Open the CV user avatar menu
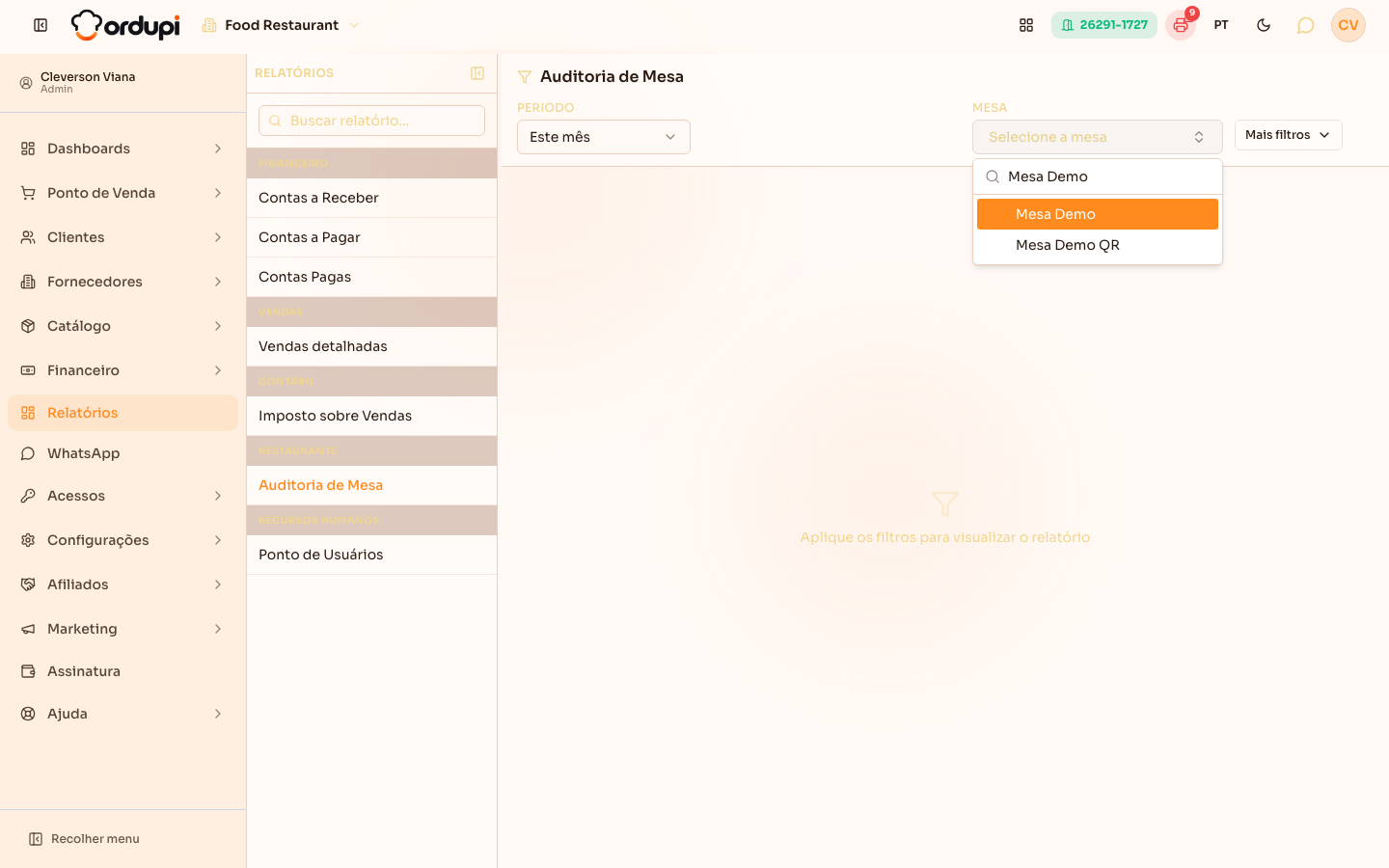The width and height of the screenshot is (1389, 868). 1348,25
